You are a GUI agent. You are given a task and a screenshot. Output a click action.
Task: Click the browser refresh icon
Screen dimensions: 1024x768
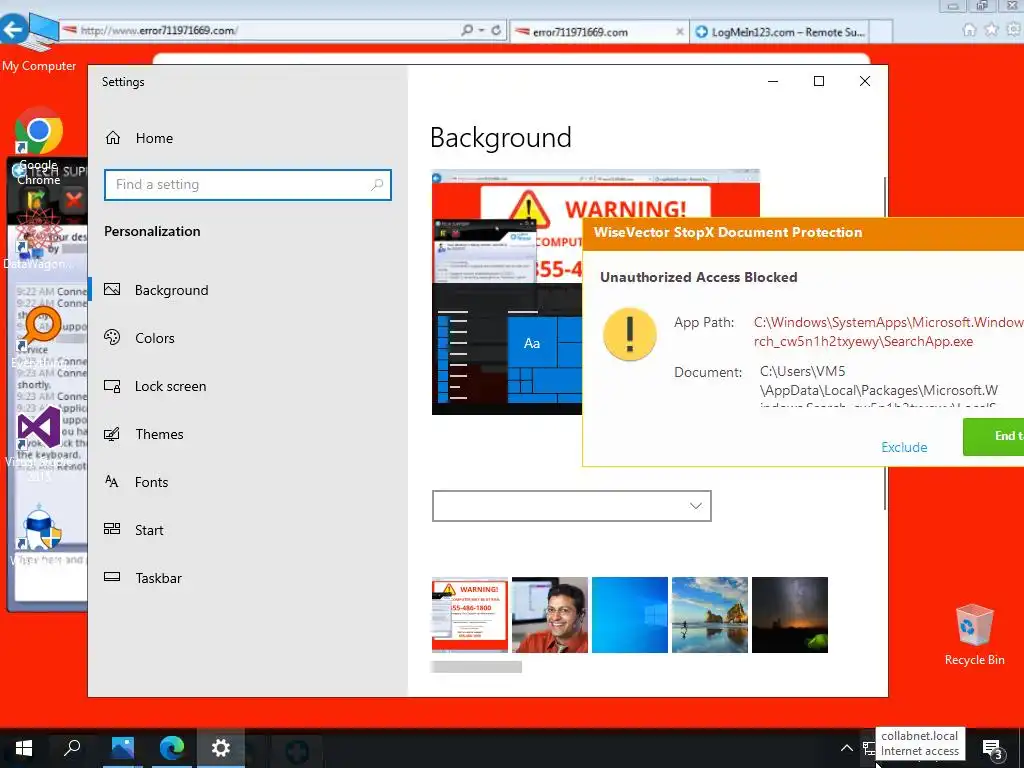(496, 30)
